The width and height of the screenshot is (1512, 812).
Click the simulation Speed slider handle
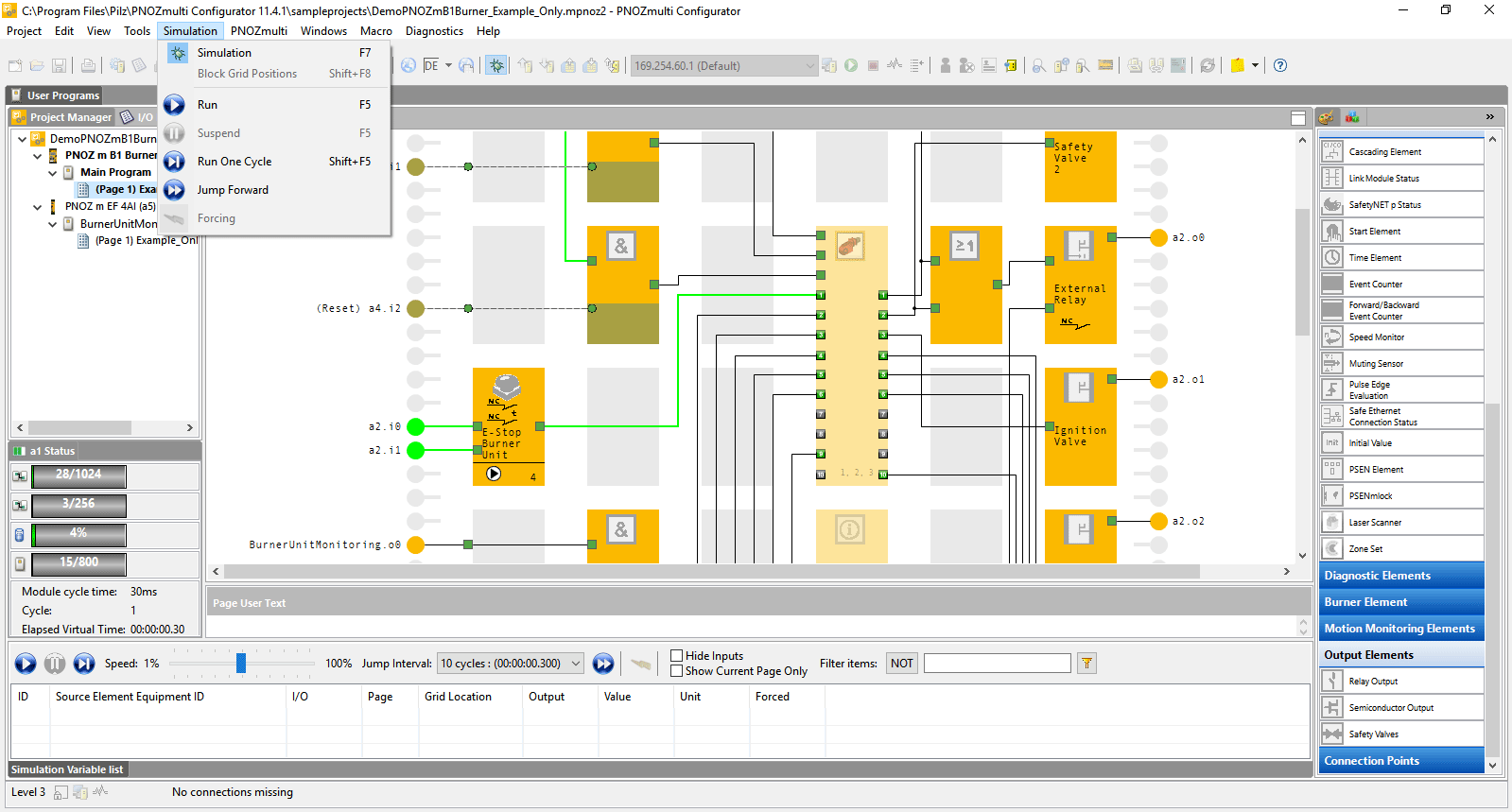tap(241, 664)
